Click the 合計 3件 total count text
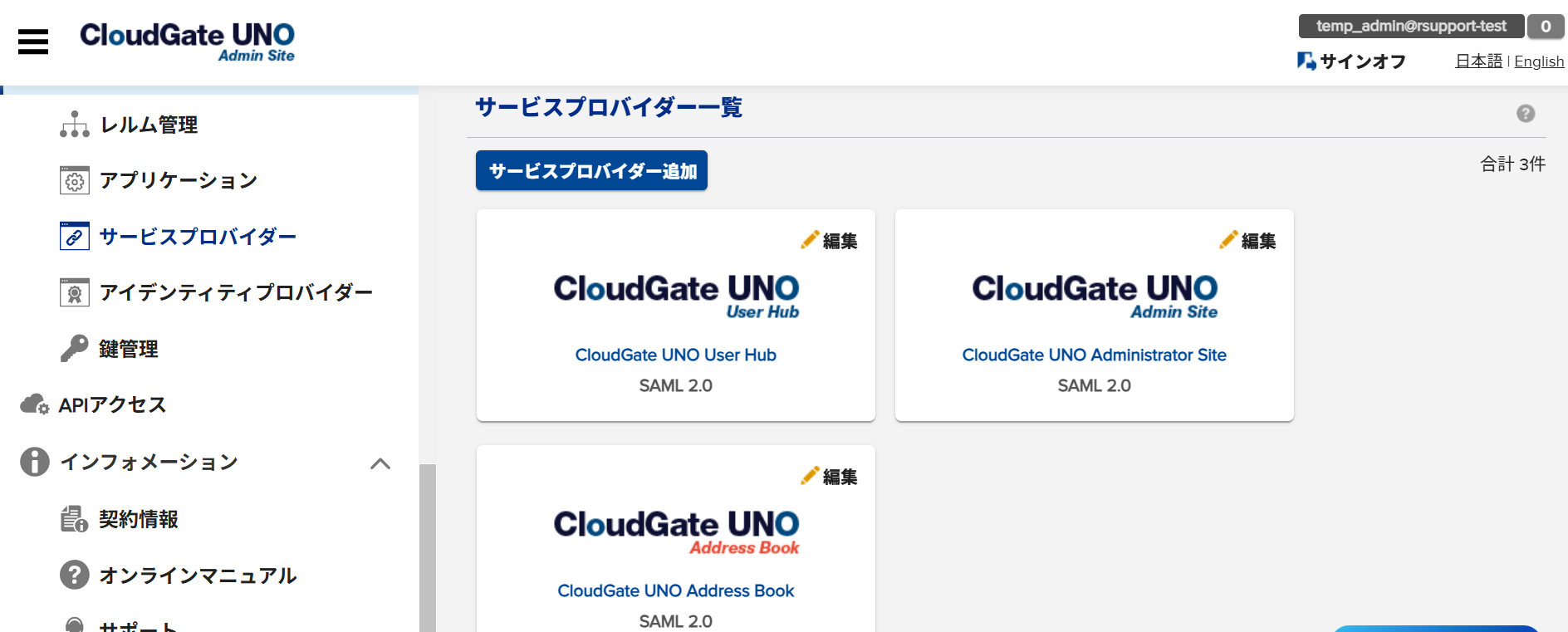This screenshot has width=1568, height=632. 1512,164
